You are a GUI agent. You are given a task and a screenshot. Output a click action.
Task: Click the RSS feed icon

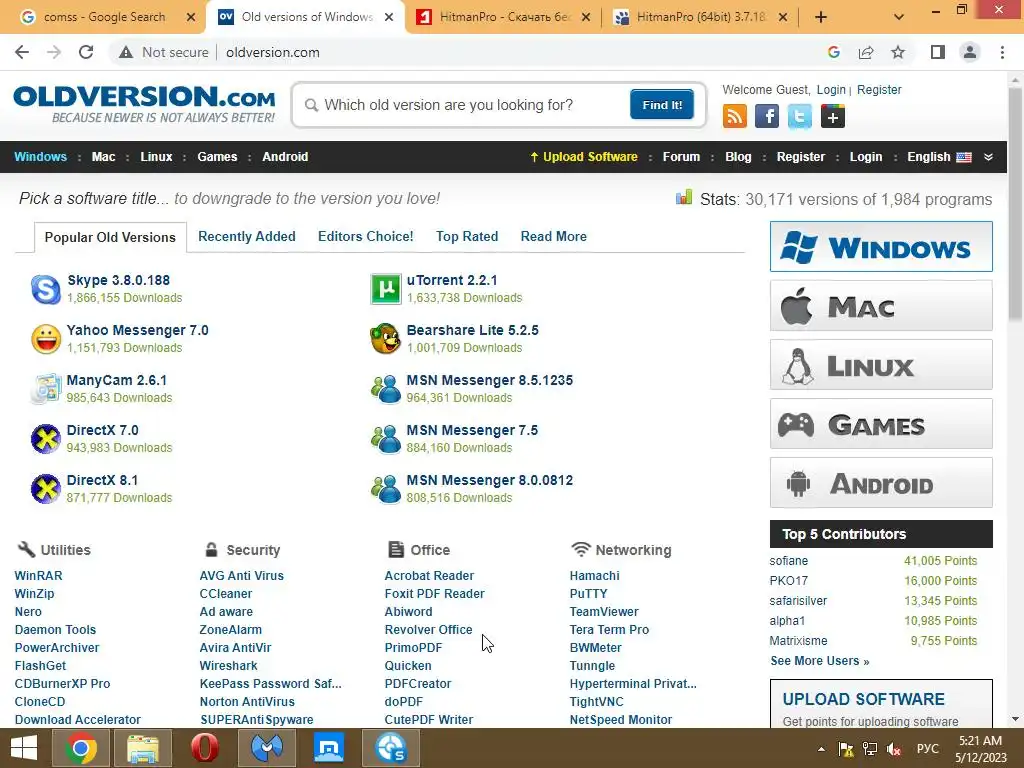(x=735, y=117)
